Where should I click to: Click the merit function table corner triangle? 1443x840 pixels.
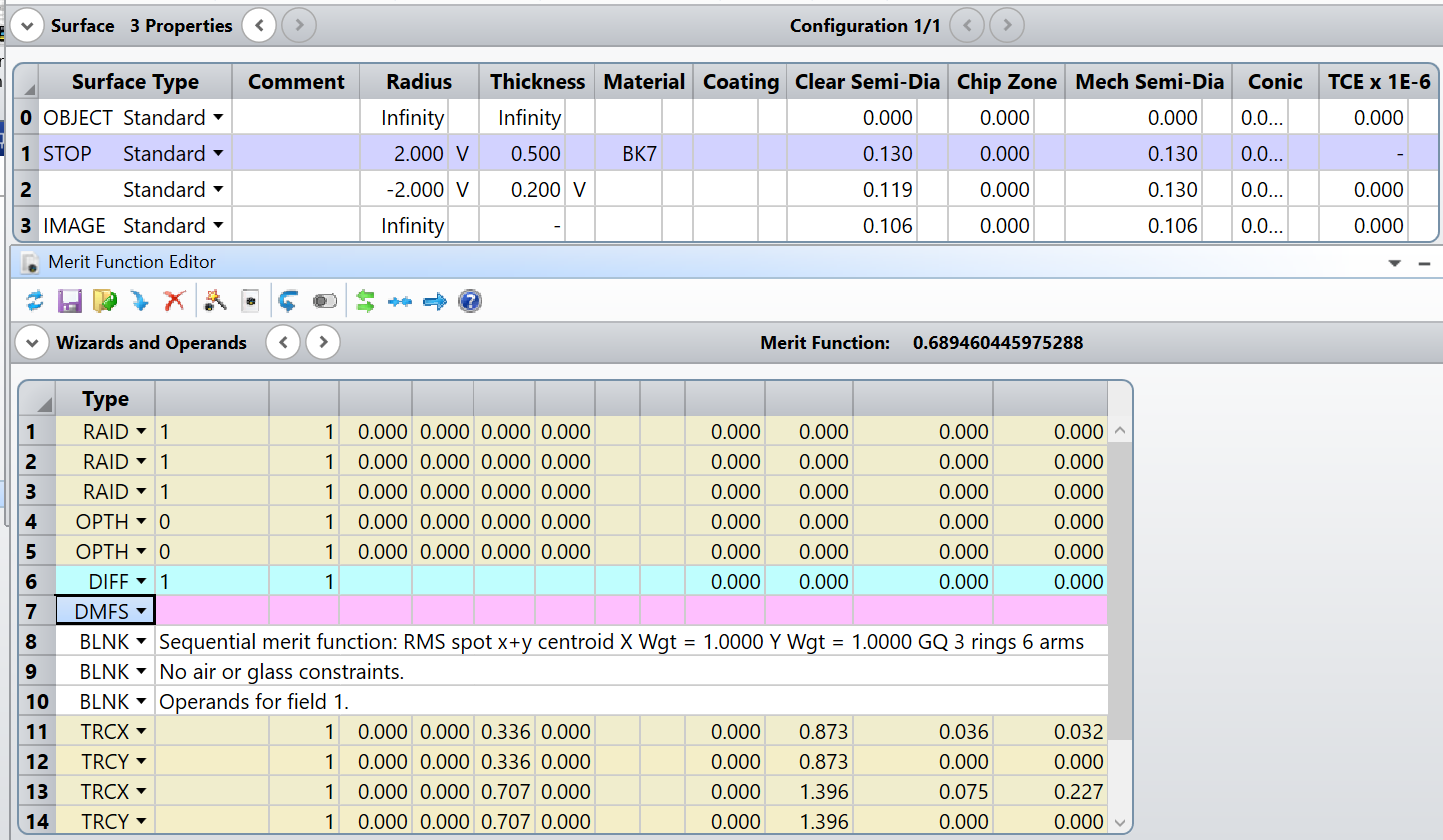(x=38, y=400)
